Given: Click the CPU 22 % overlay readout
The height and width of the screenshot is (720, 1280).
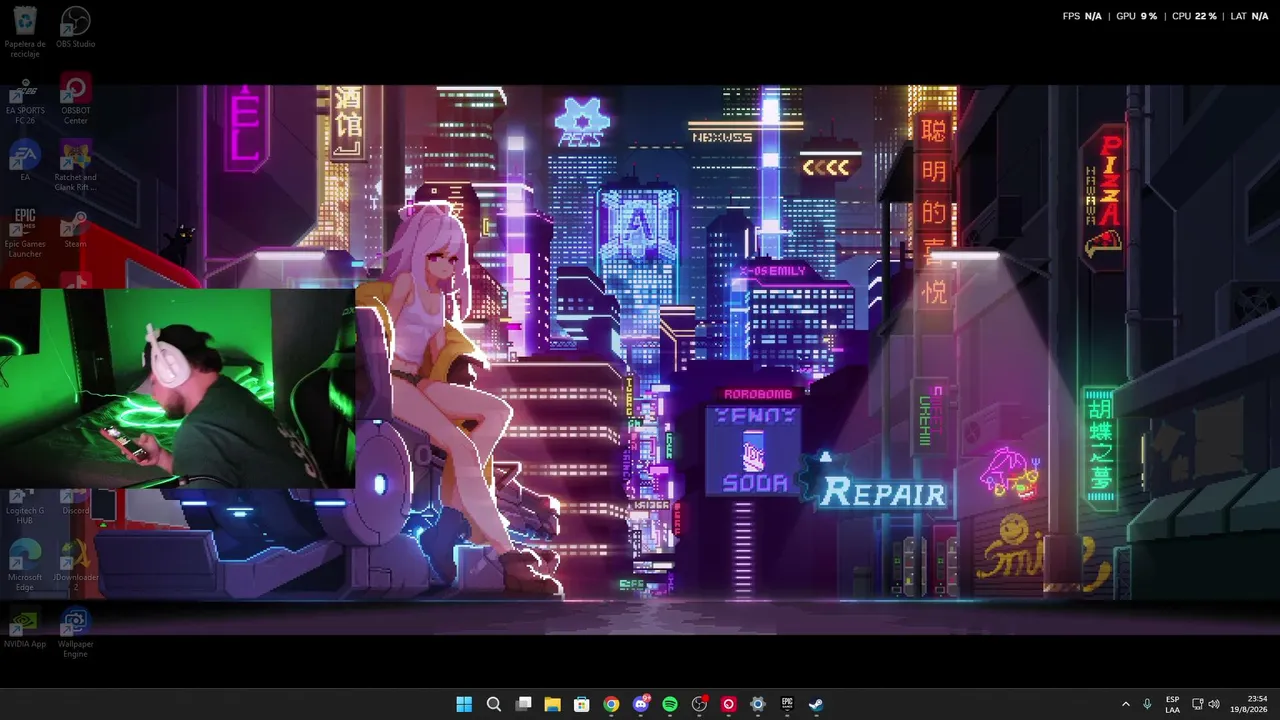Looking at the screenshot, I should [1194, 16].
